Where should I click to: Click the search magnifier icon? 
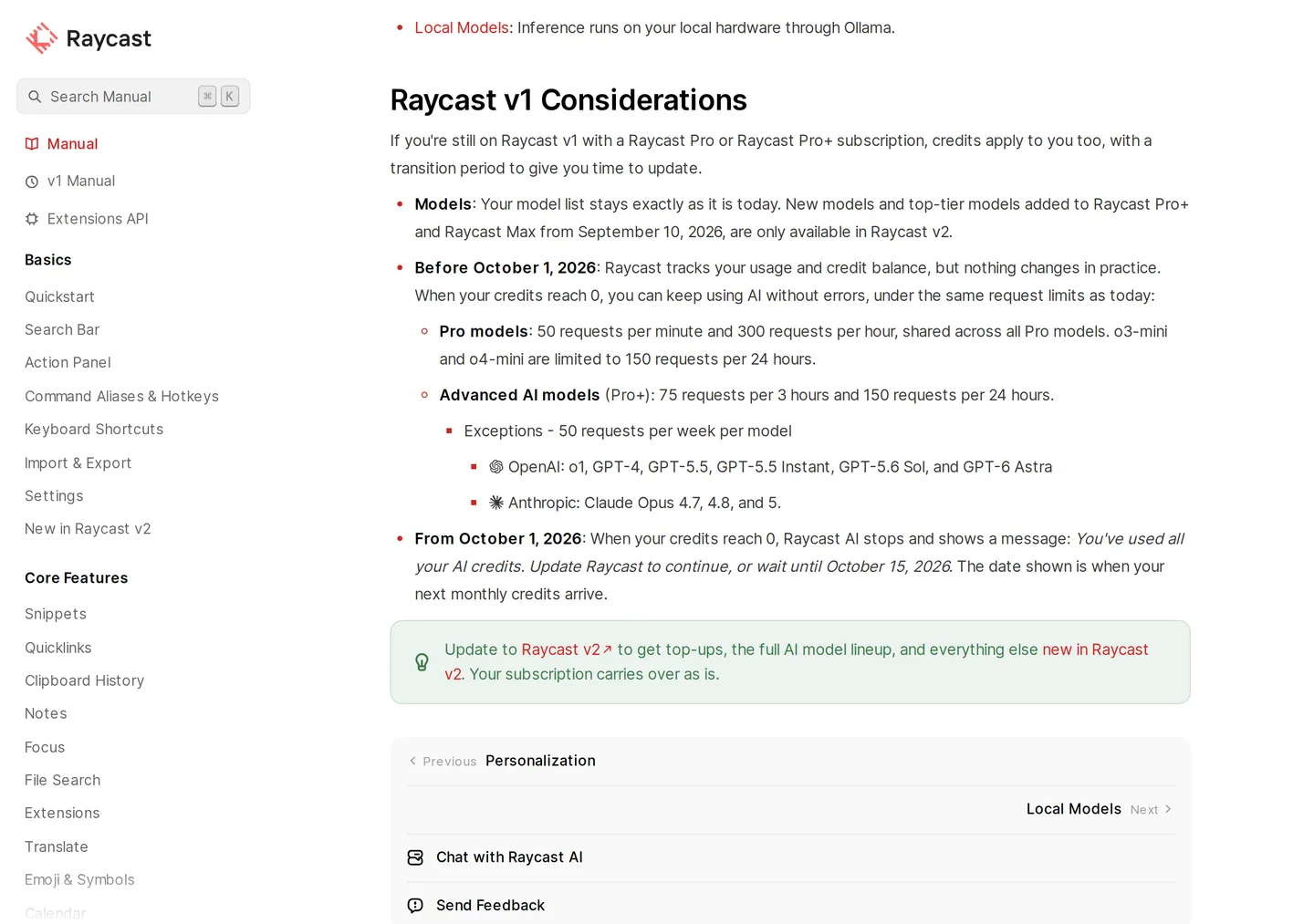click(x=35, y=97)
